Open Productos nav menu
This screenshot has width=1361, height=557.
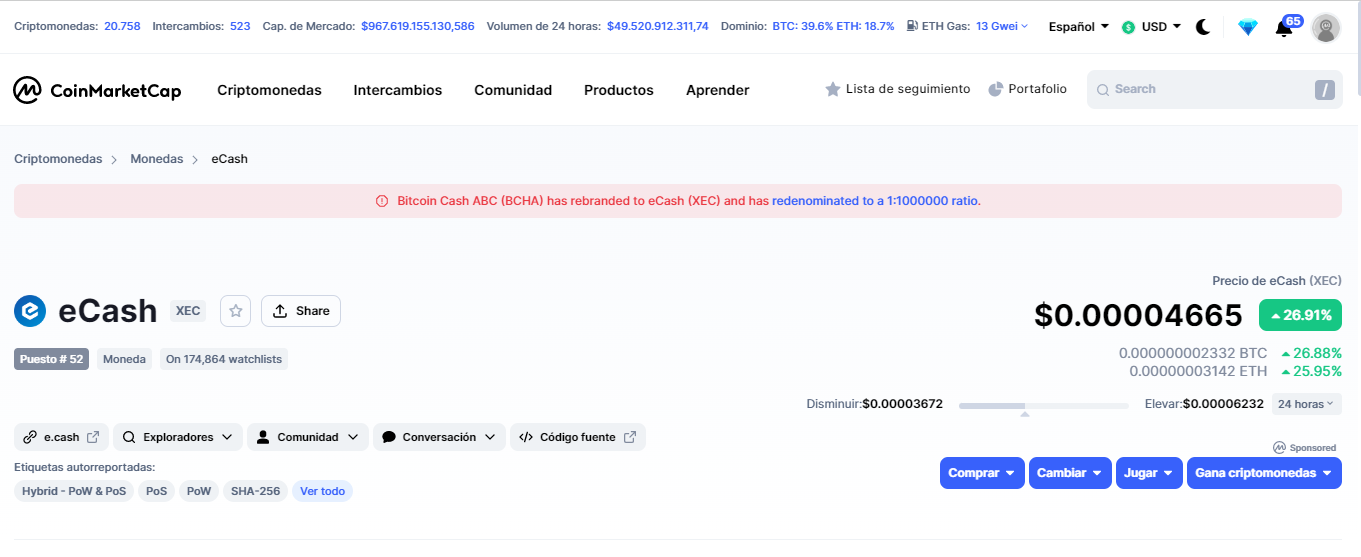[619, 90]
